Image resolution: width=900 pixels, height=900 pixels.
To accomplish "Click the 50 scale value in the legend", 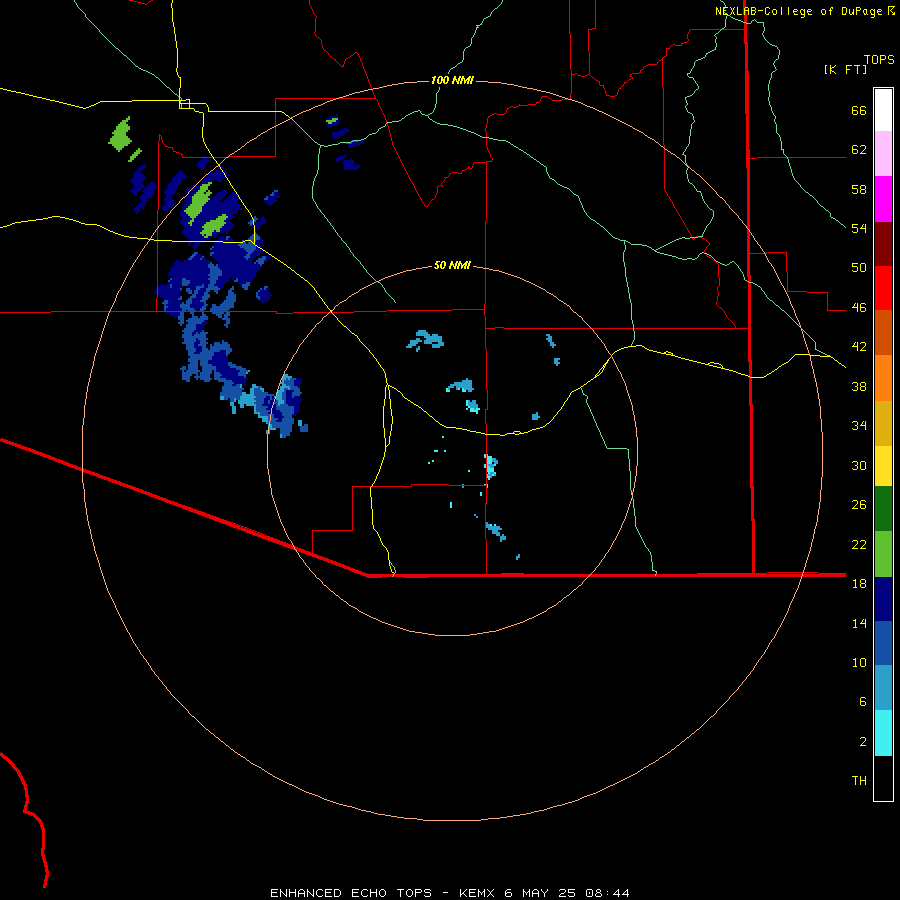I will click(859, 268).
